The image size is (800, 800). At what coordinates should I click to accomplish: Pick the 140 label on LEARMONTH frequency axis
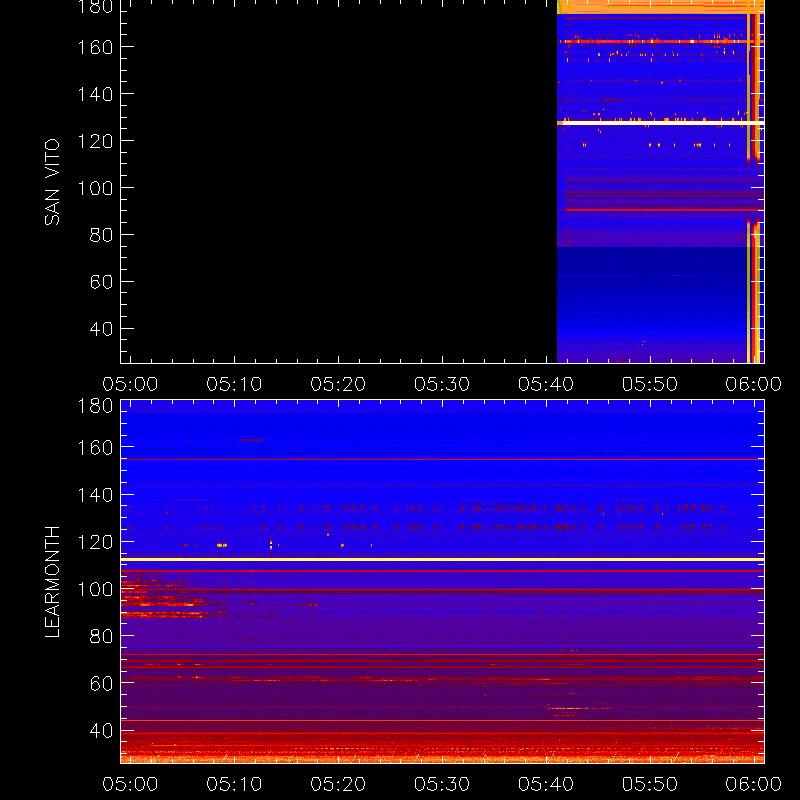point(95,494)
